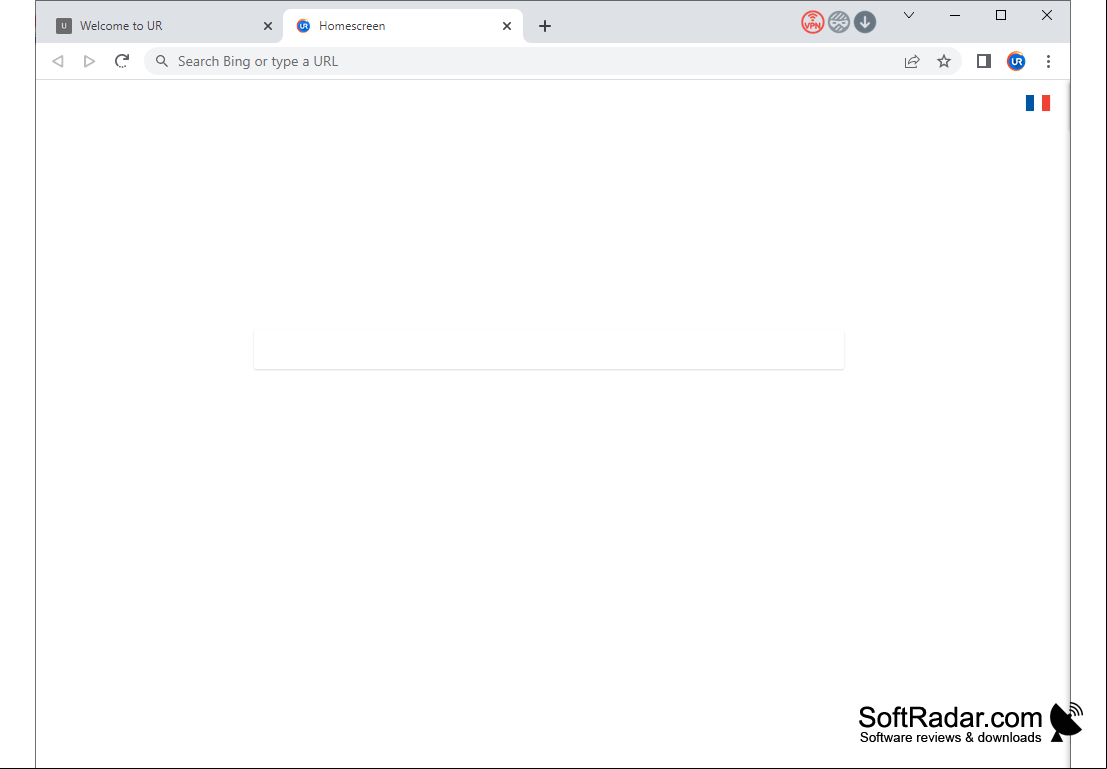Close the Homescreen tab

coord(507,26)
